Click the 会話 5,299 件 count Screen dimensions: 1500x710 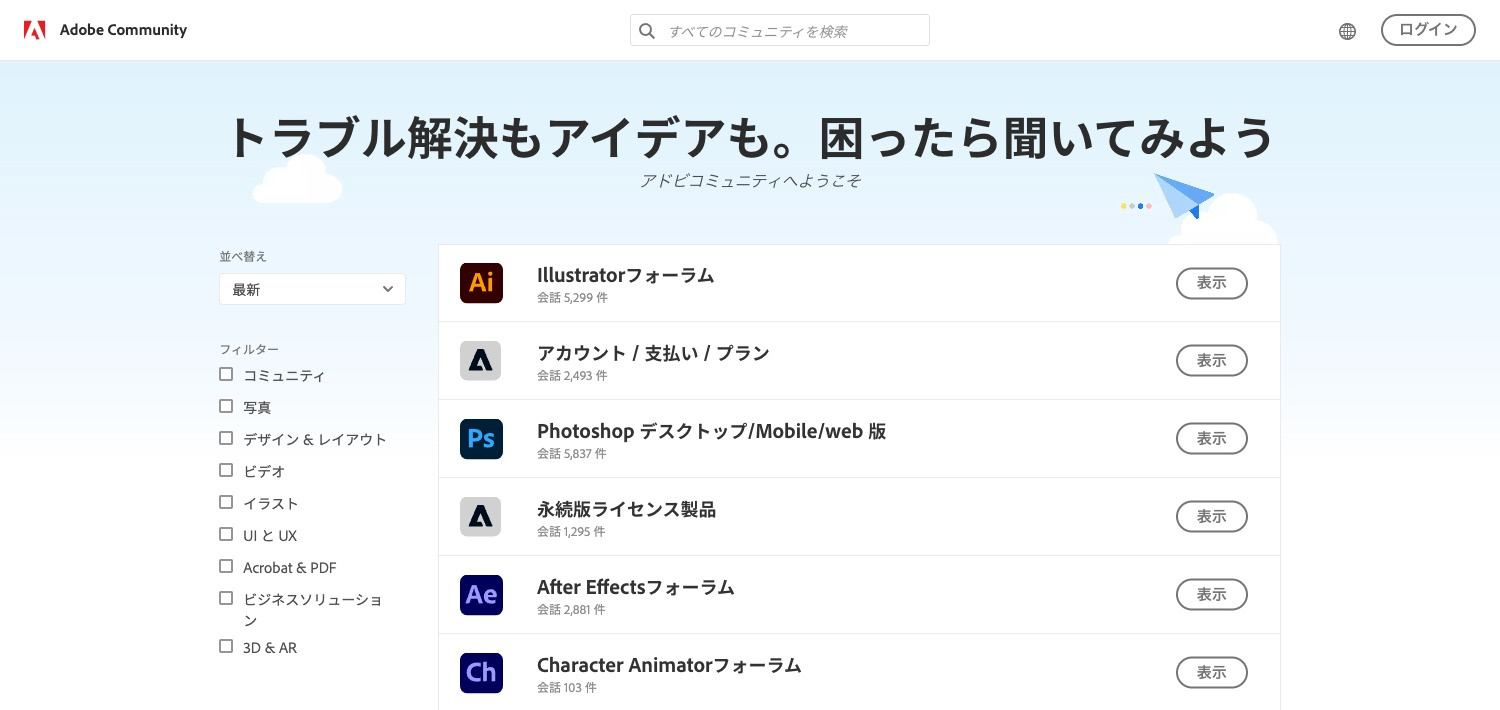(572, 298)
